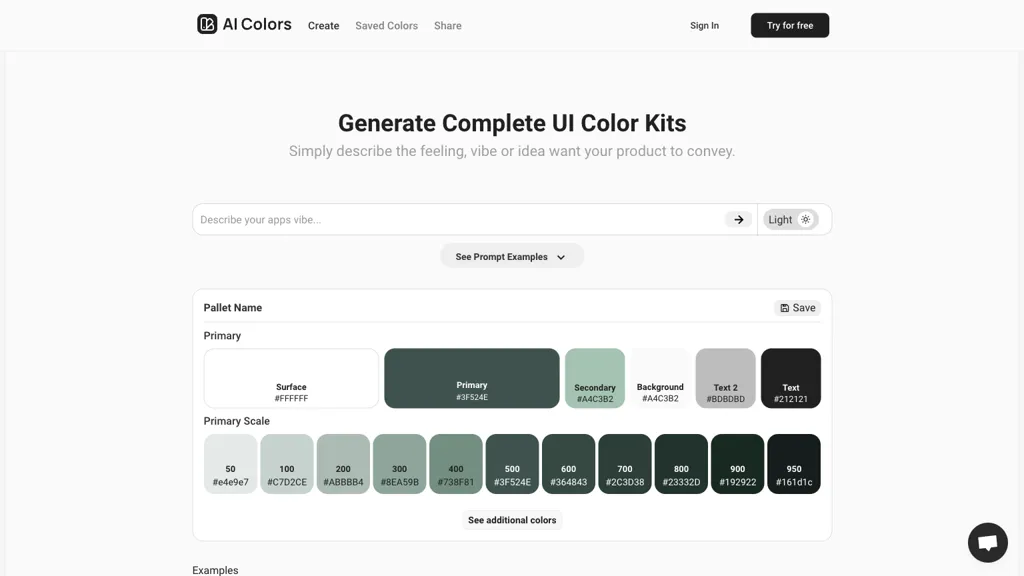The image size is (1024, 576).
Task: Click the AI Colors brand name
Action: coord(257,24)
